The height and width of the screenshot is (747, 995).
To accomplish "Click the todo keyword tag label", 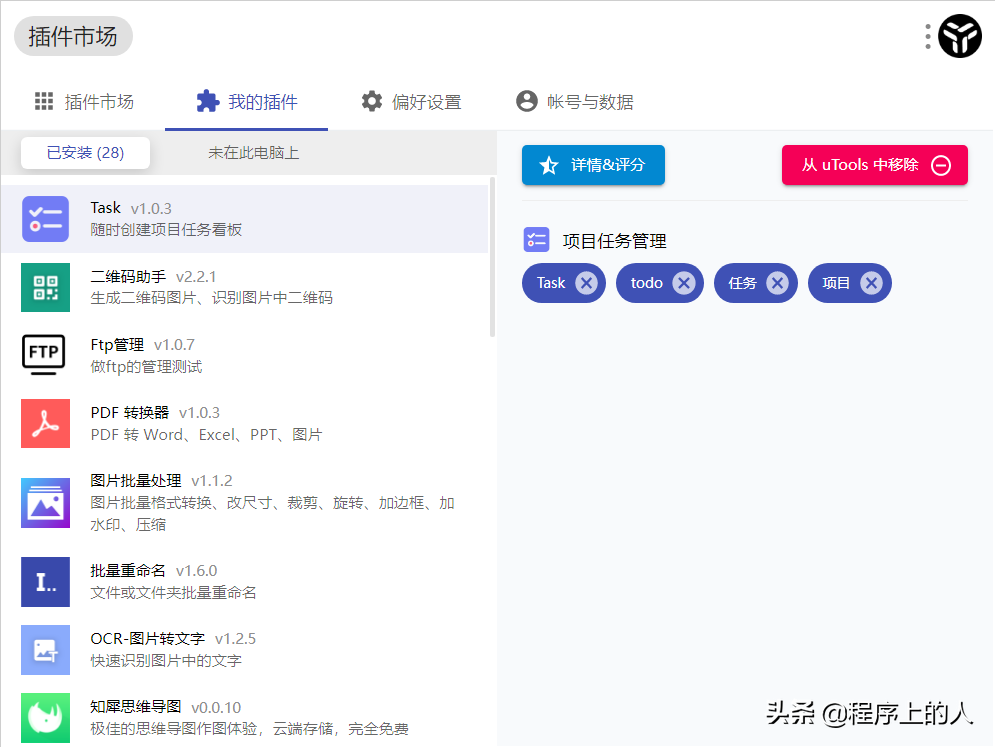I will click(647, 283).
